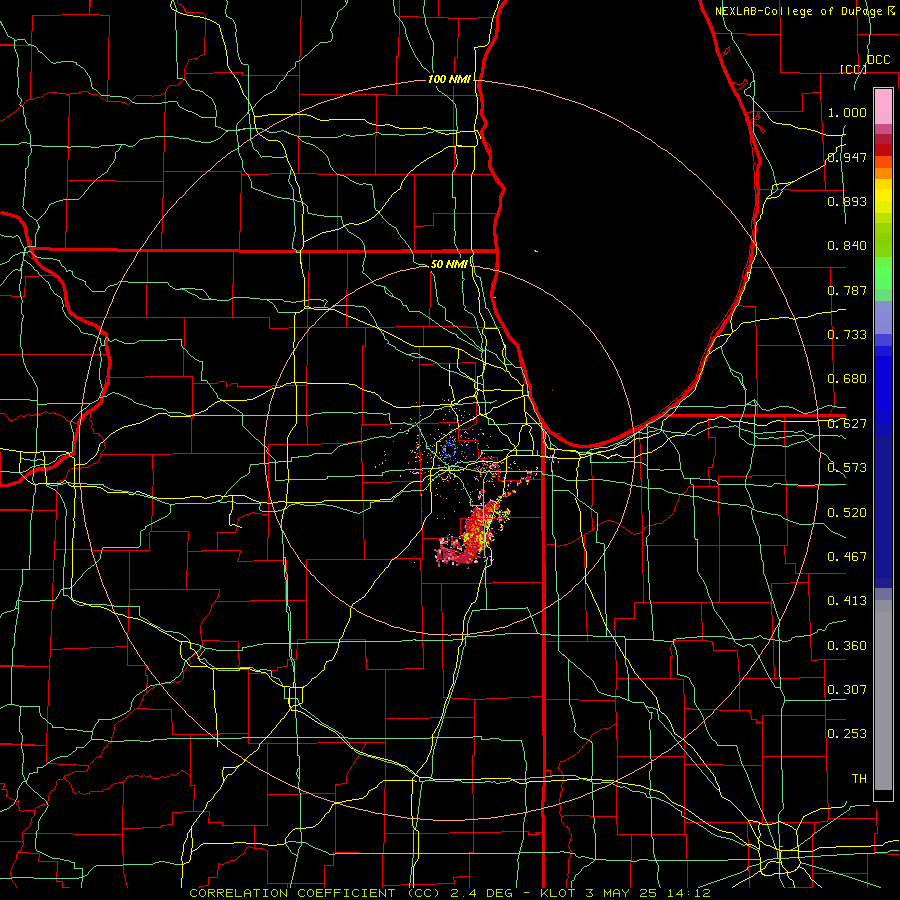Click the 1.000 color scale value
Image resolution: width=900 pixels, height=900 pixels.
click(847, 112)
